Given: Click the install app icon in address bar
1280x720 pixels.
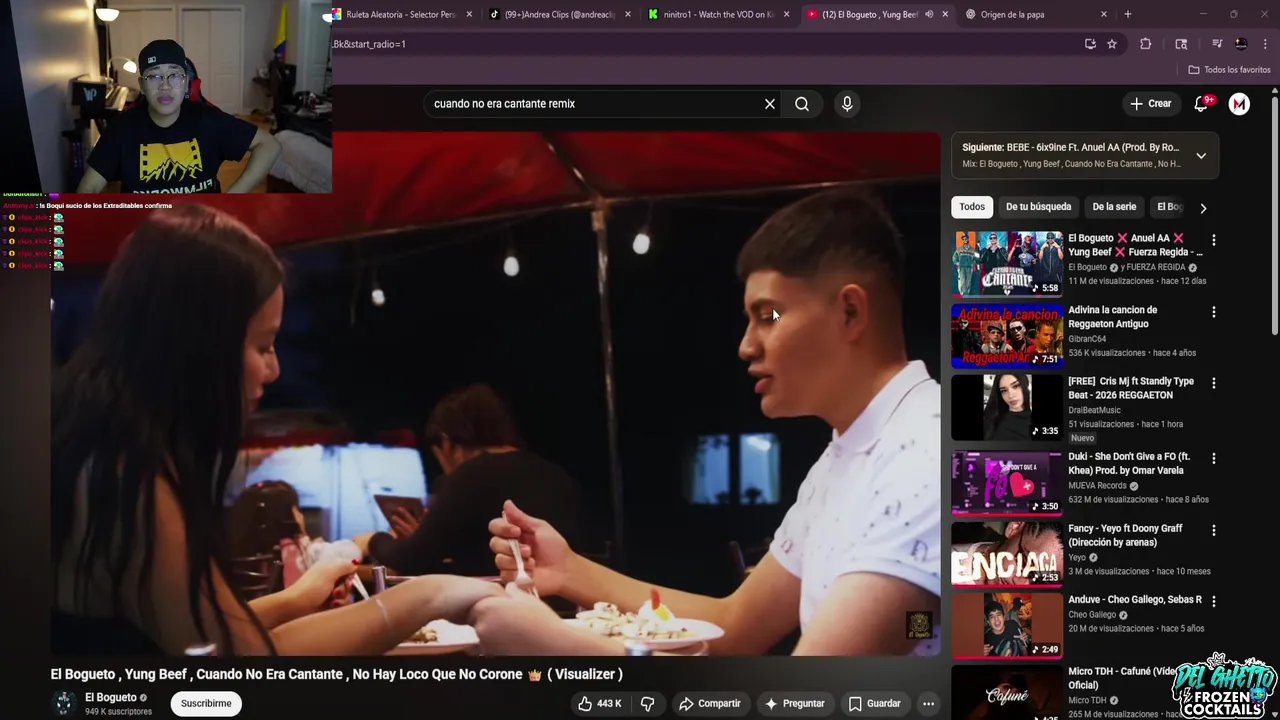Looking at the screenshot, I should point(1090,44).
